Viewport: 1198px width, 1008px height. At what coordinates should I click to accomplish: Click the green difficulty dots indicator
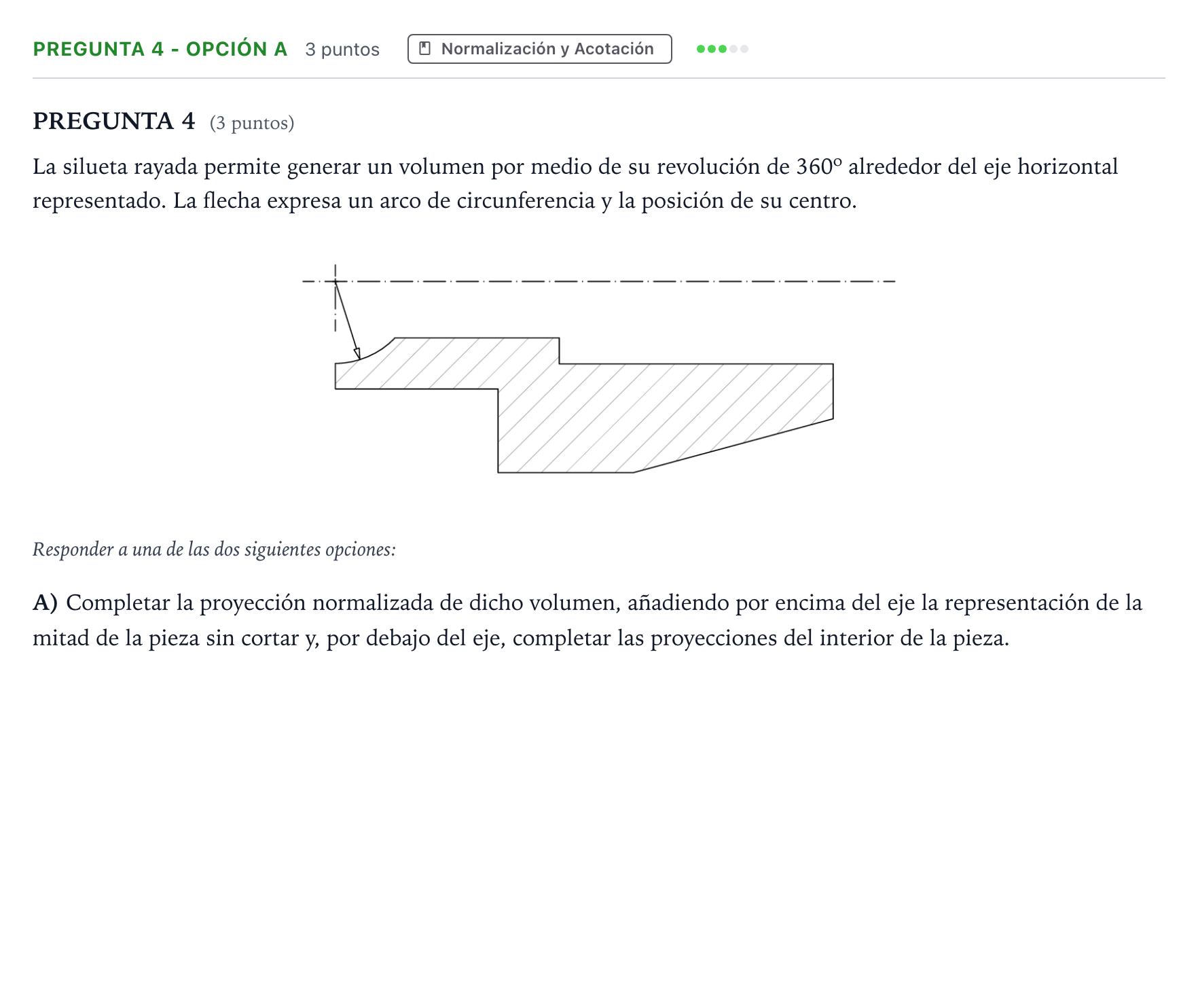pos(723,49)
